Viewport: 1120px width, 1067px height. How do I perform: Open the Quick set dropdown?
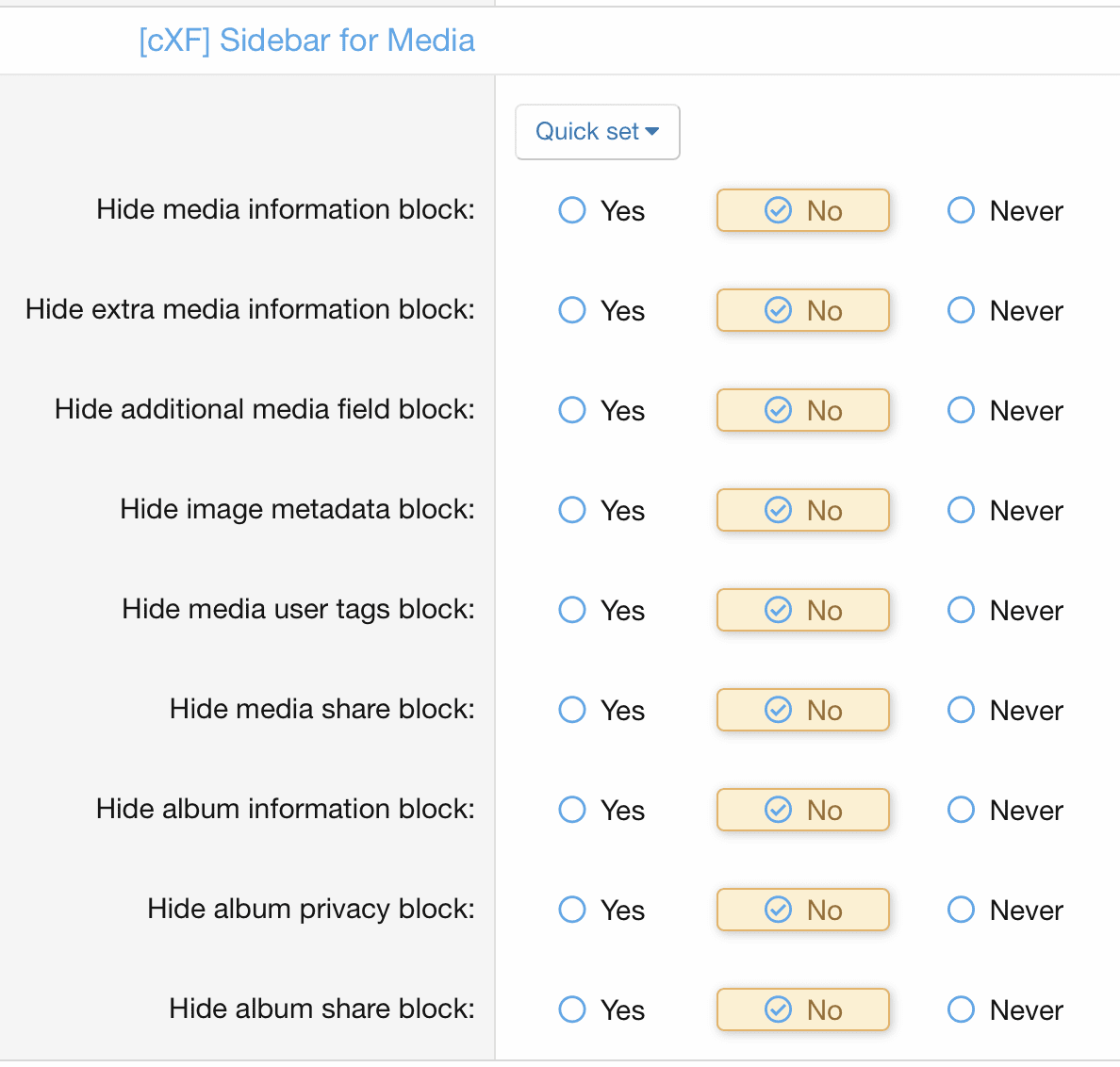(597, 132)
